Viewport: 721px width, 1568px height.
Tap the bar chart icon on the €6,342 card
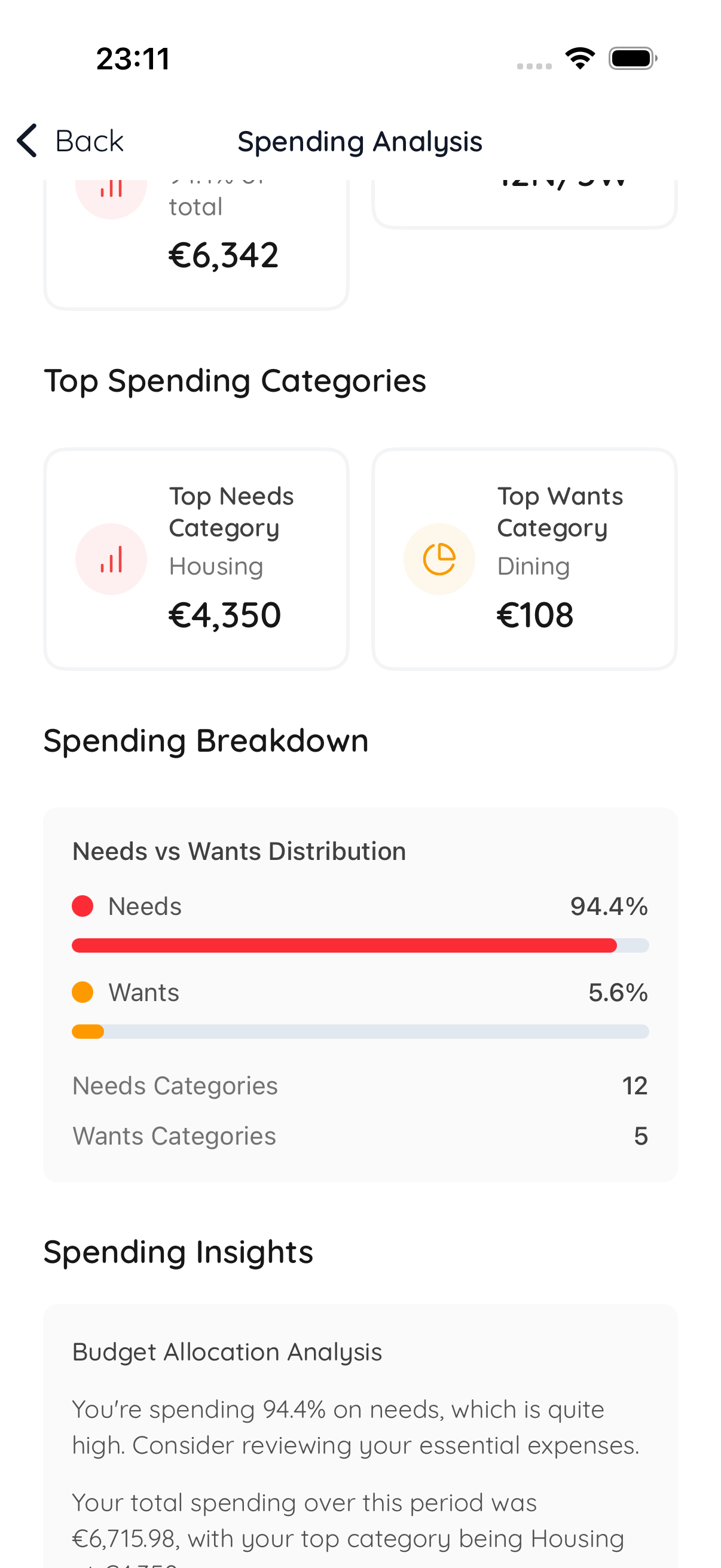point(111,189)
